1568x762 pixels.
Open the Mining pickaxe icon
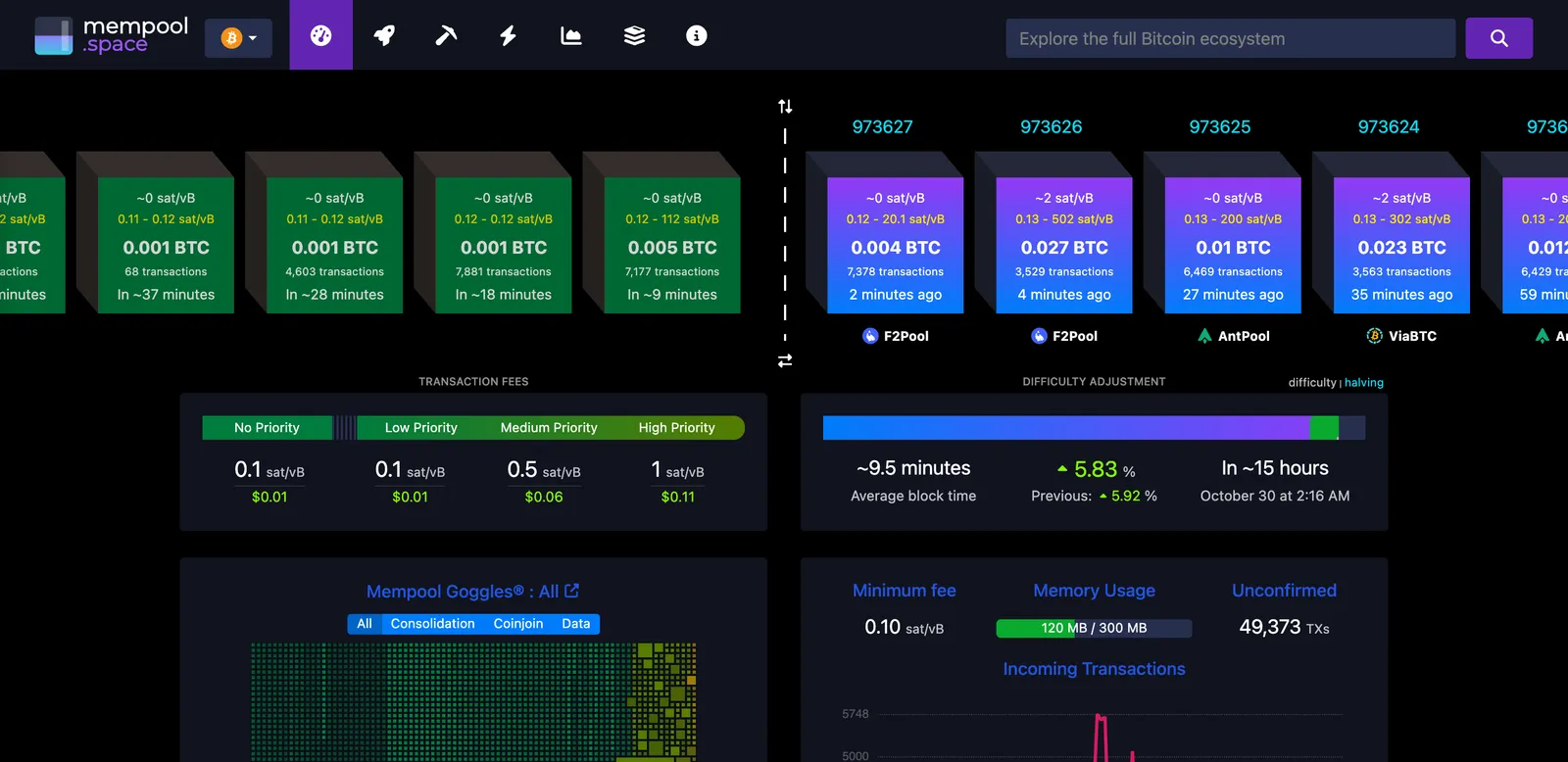[446, 35]
